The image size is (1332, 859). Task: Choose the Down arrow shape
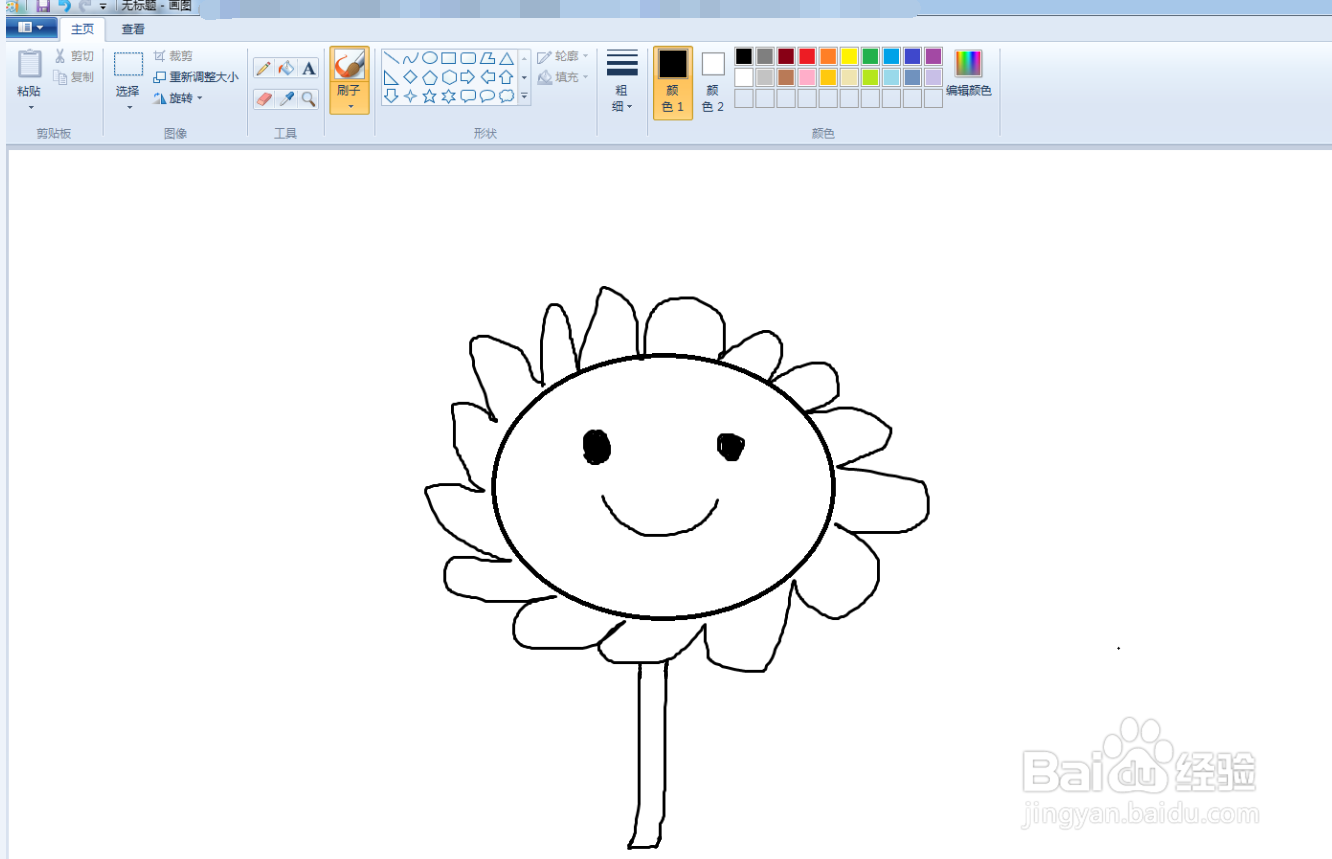391,96
